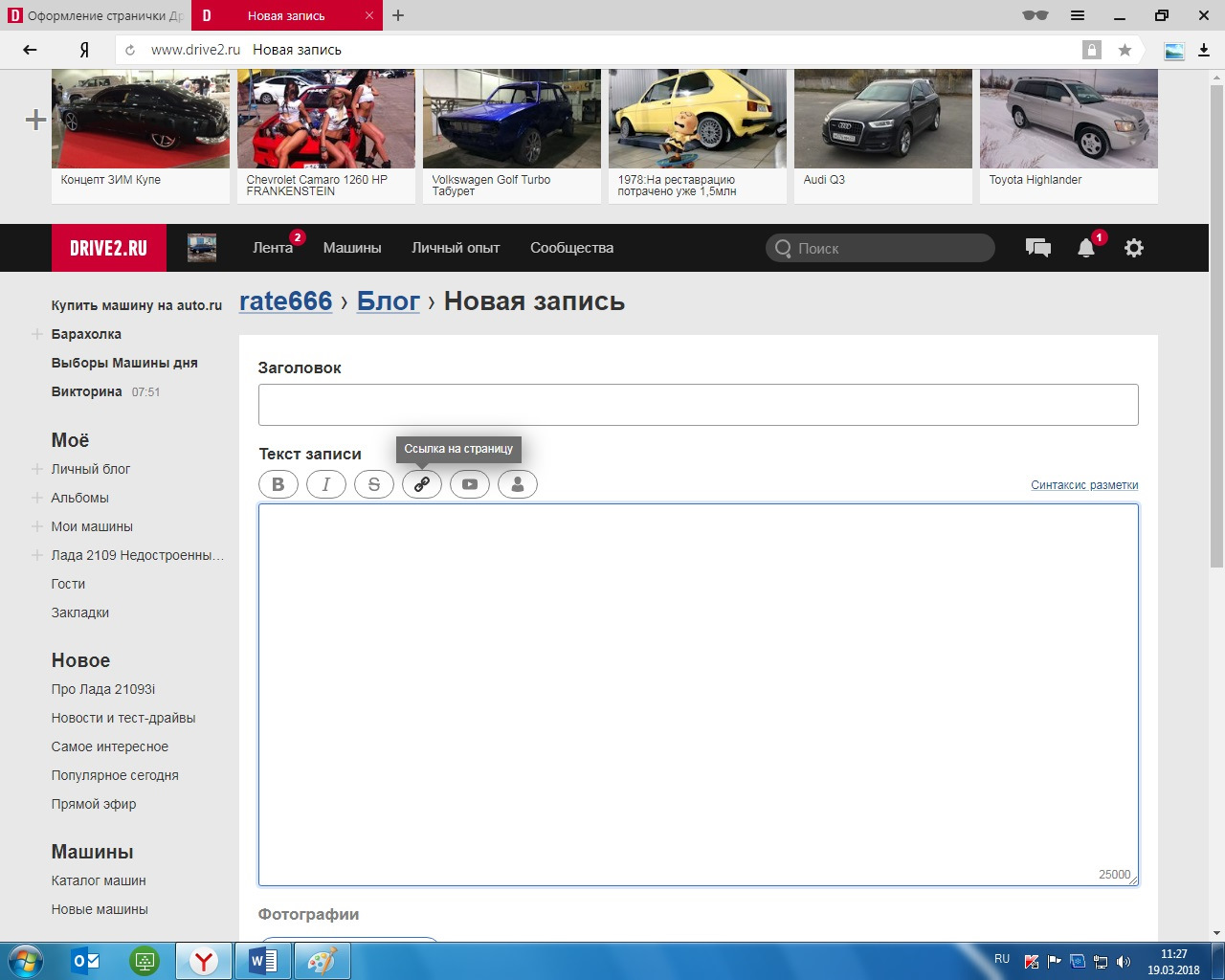The height and width of the screenshot is (980, 1225).
Task: Open the user avatar thumbnail in header
Action: [202, 248]
